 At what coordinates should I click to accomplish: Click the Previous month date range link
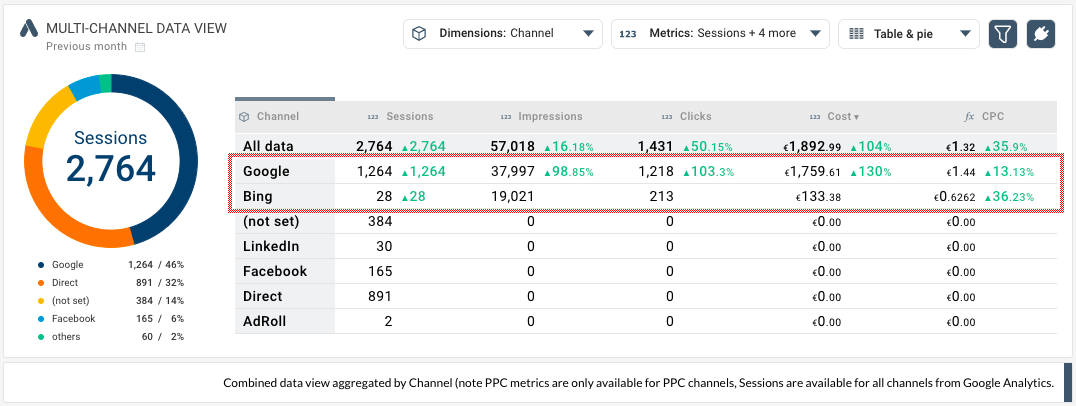tap(86, 47)
